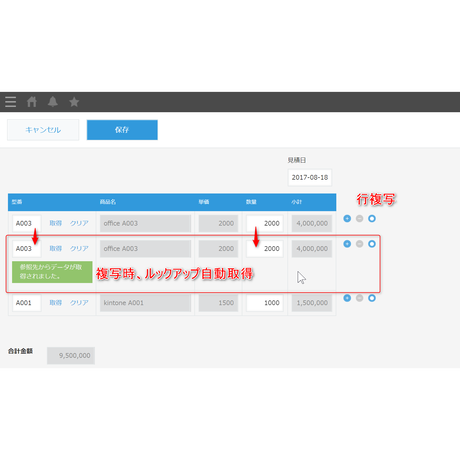The height and width of the screenshot is (460, 460).
Task: Click クリア link in the first A003 row
Action: [79, 223]
